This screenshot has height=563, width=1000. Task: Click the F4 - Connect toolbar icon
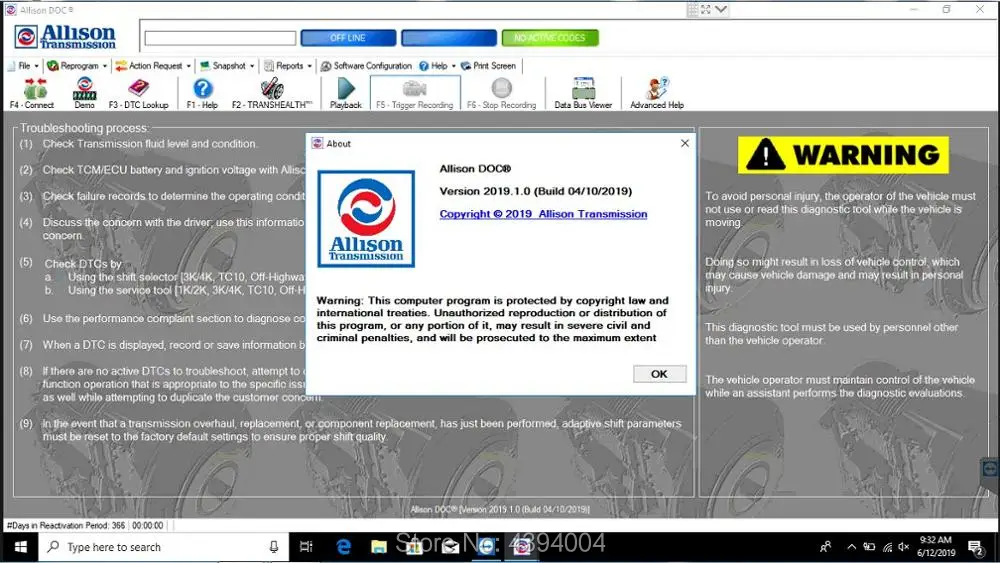32,93
